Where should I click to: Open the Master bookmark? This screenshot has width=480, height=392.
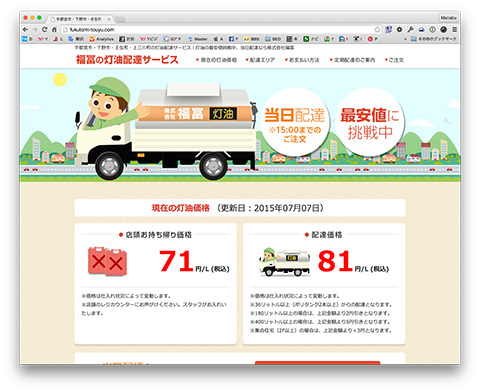(197, 39)
